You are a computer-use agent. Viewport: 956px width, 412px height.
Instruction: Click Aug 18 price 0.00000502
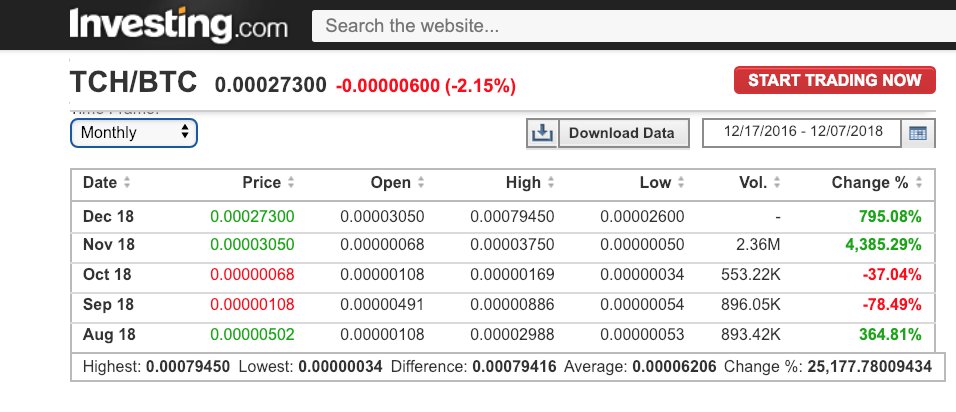252,335
